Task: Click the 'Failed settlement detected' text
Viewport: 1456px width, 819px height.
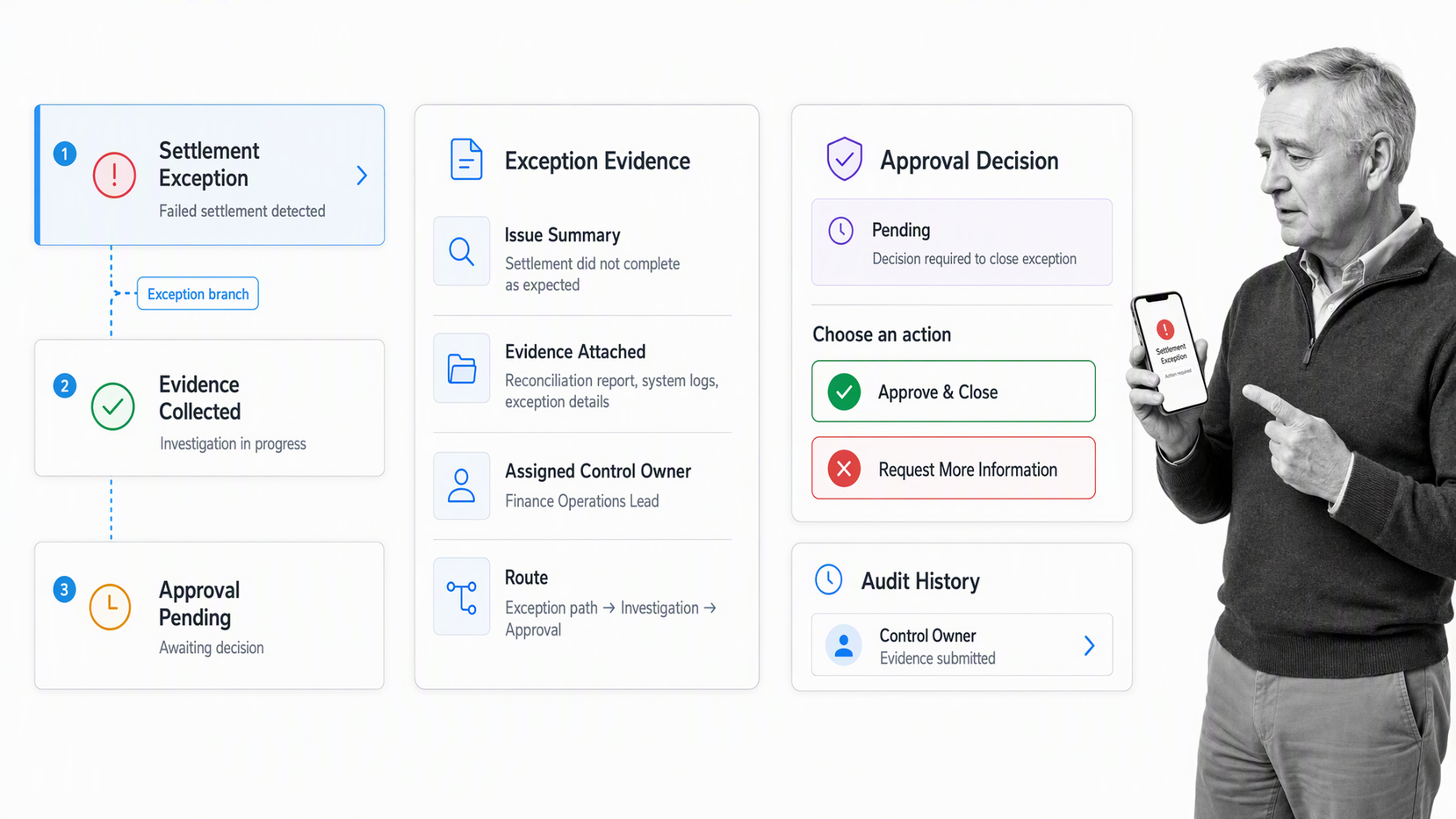Action: coord(242,211)
